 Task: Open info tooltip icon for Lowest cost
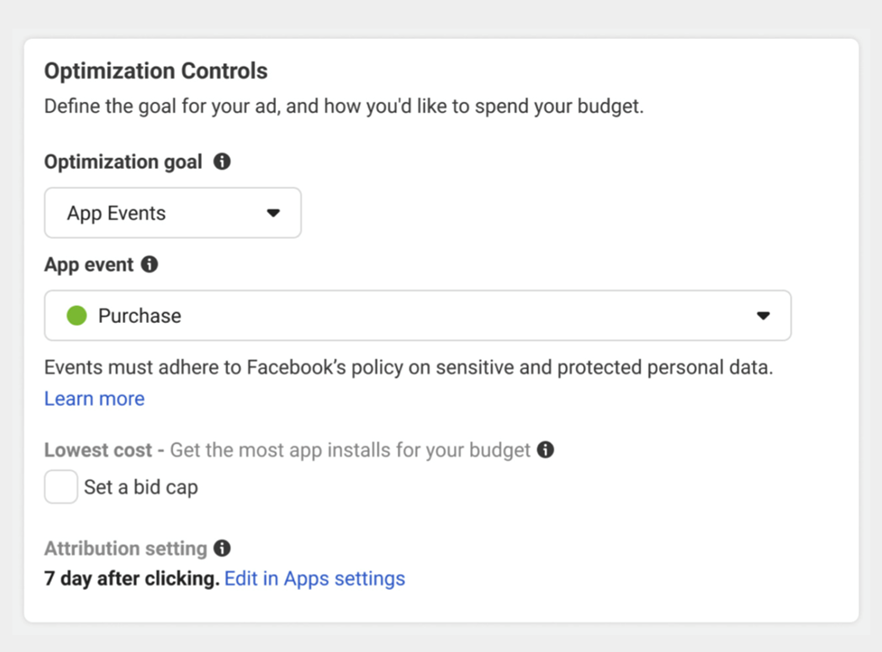coord(546,449)
